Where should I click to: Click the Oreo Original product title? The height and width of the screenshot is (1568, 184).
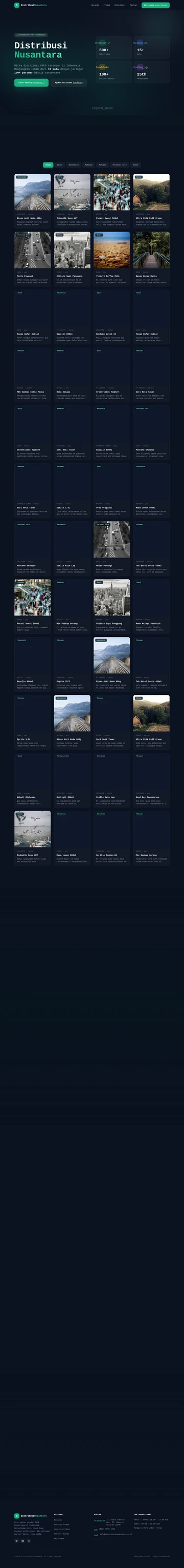tap(104, 508)
